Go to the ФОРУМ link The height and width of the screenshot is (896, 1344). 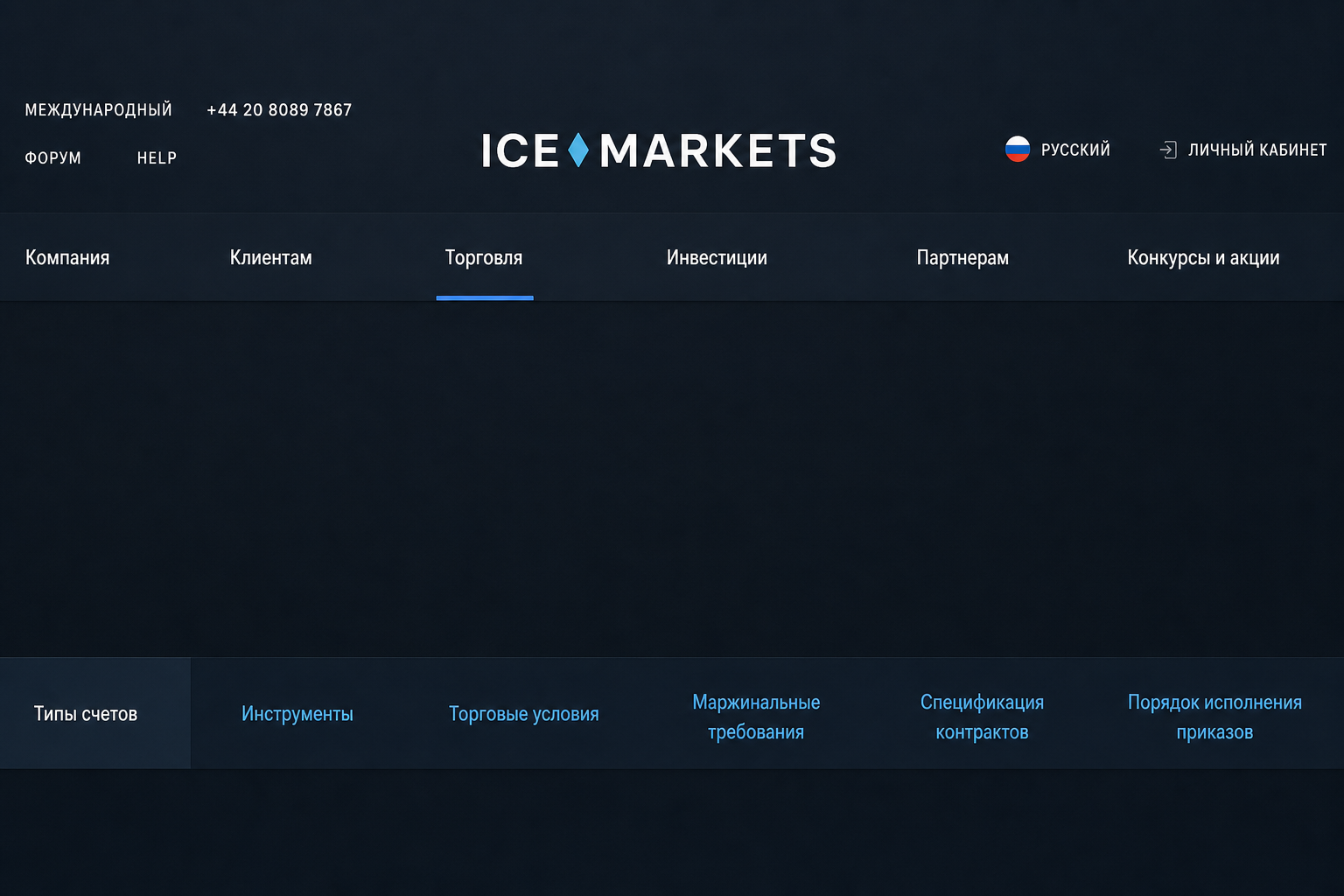pos(53,158)
